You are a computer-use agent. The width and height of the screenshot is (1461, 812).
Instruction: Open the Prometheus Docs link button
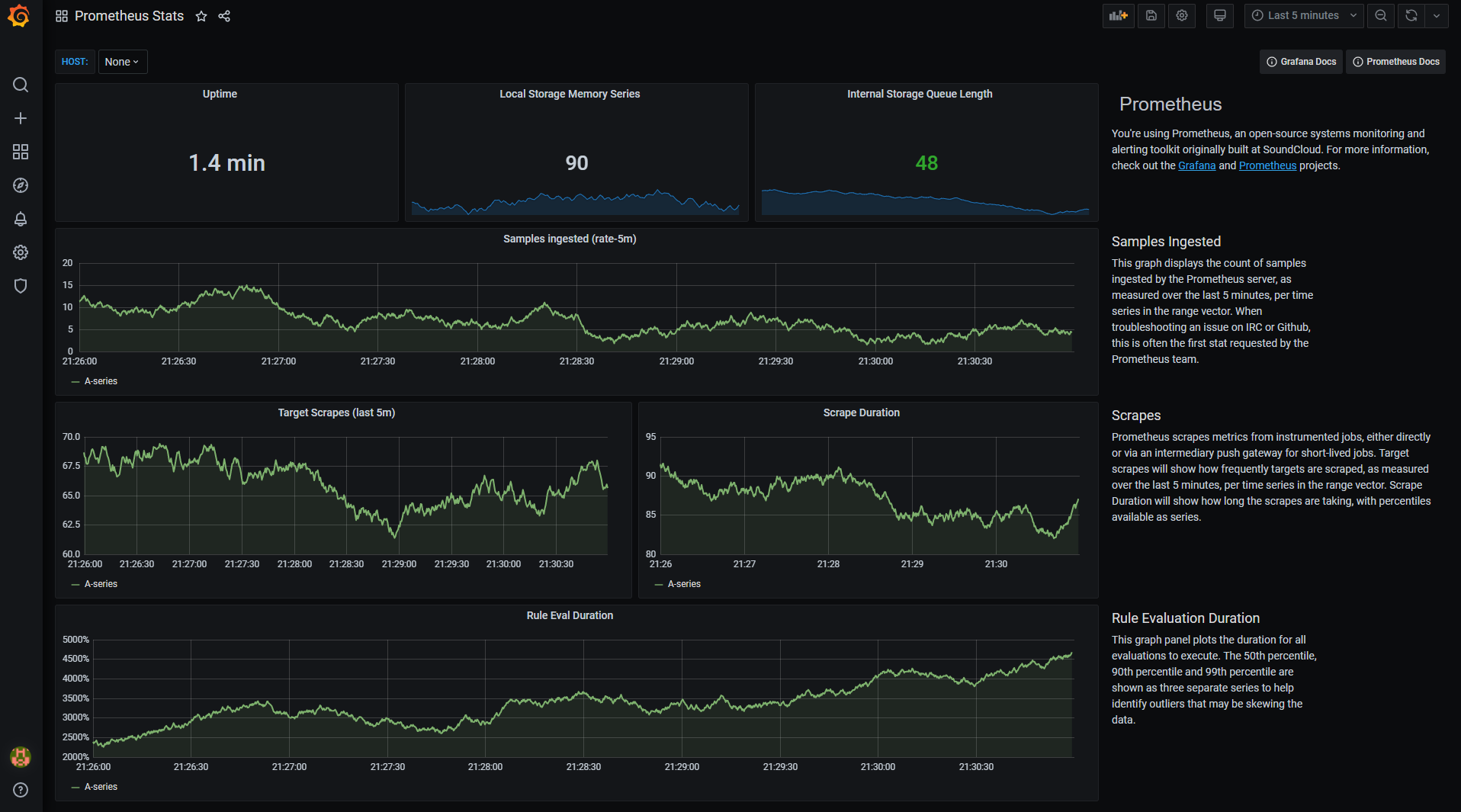1395,62
